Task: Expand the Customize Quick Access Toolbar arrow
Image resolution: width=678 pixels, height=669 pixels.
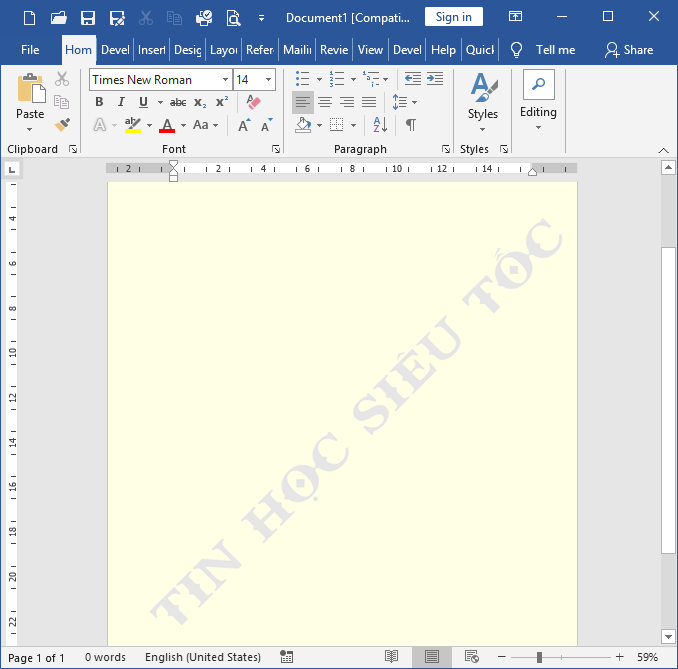Action: pyautogui.click(x=261, y=18)
